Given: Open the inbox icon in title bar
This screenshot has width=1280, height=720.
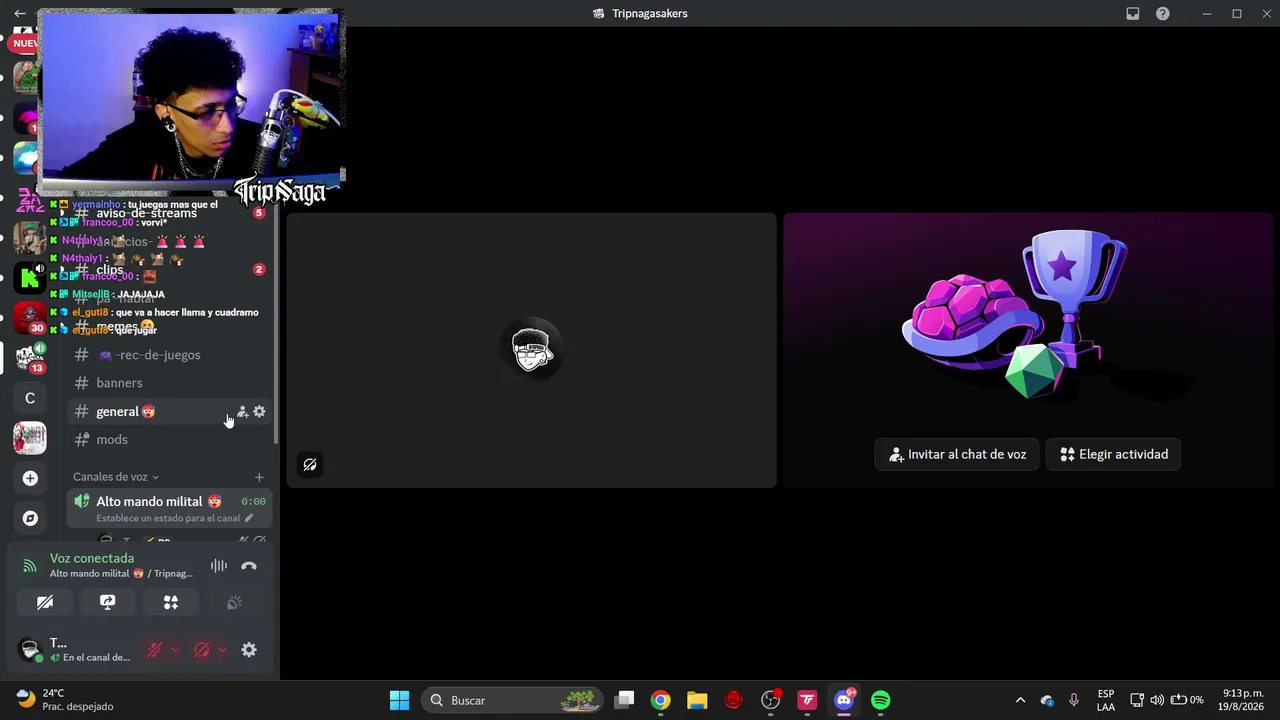Looking at the screenshot, I should point(1133,13).
